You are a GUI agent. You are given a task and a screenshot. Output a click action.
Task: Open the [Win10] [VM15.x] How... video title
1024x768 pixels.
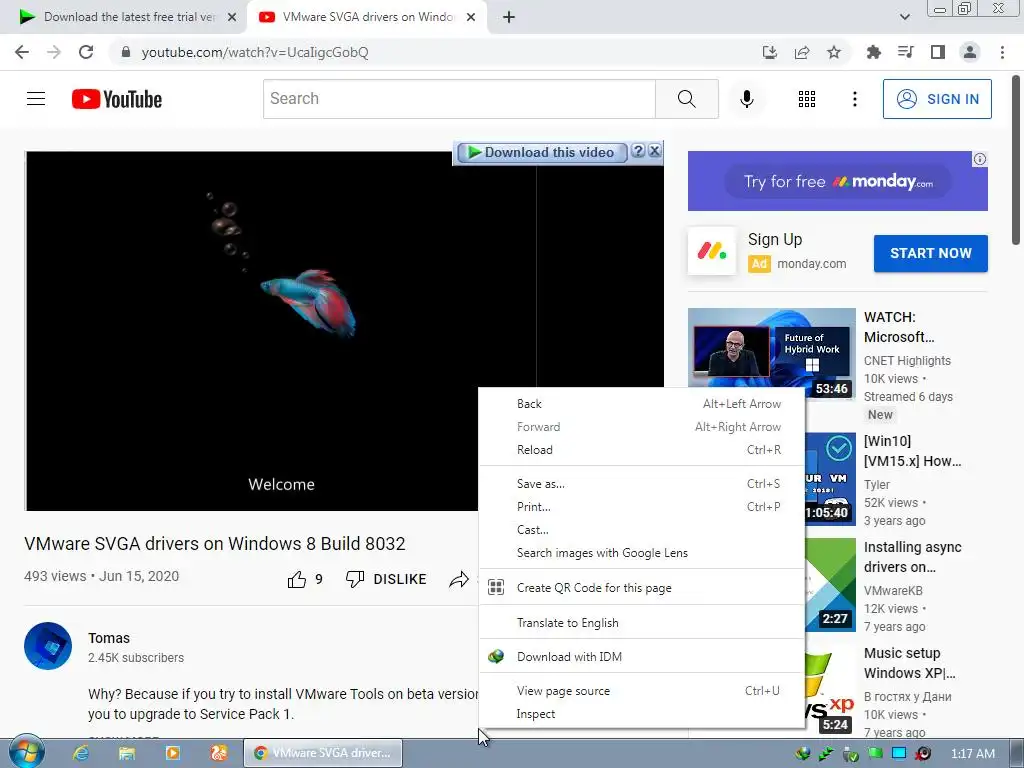click(x=912, y=451)
